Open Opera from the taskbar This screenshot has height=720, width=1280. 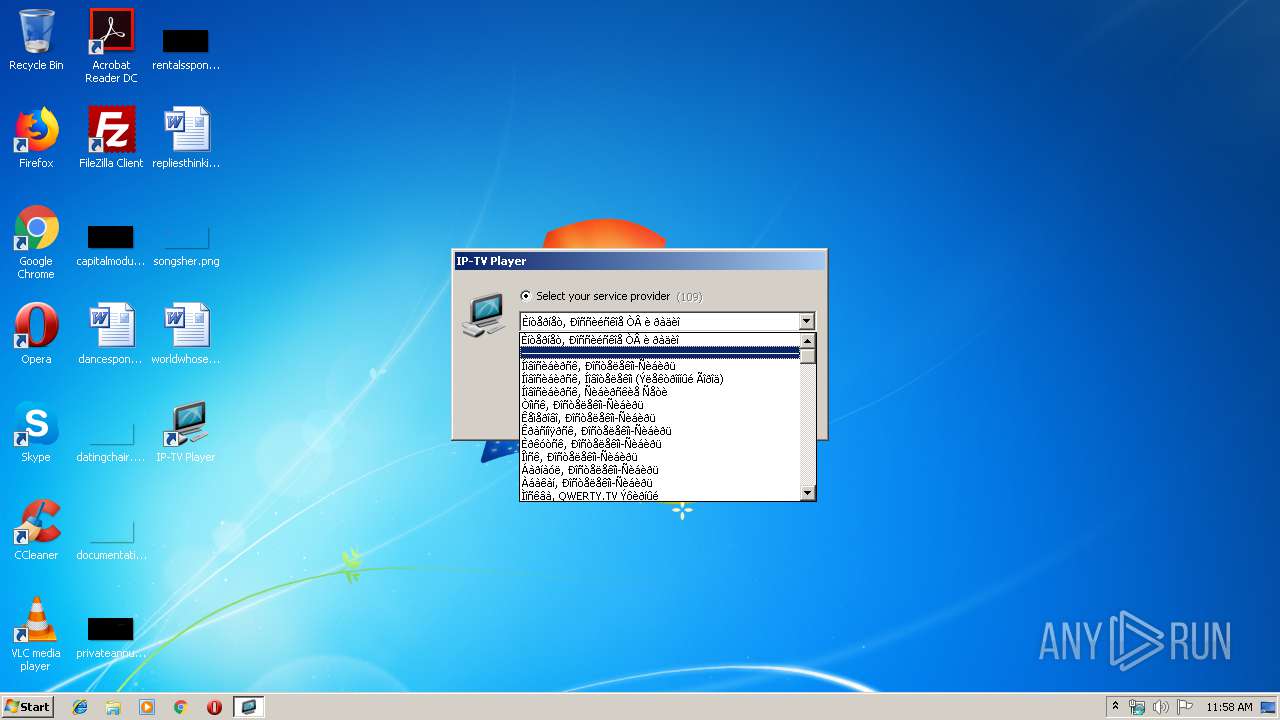click(x=214, y=707)
